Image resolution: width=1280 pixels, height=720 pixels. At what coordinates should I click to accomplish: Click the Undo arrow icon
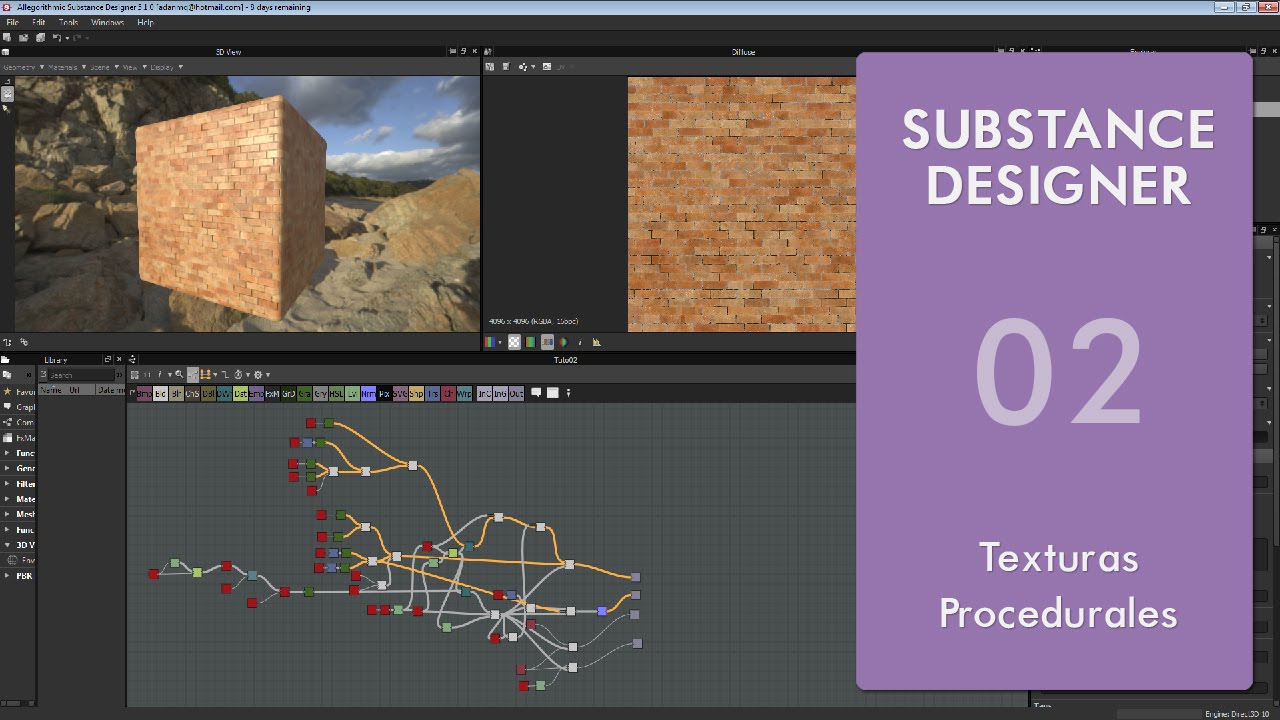[56, 38]
